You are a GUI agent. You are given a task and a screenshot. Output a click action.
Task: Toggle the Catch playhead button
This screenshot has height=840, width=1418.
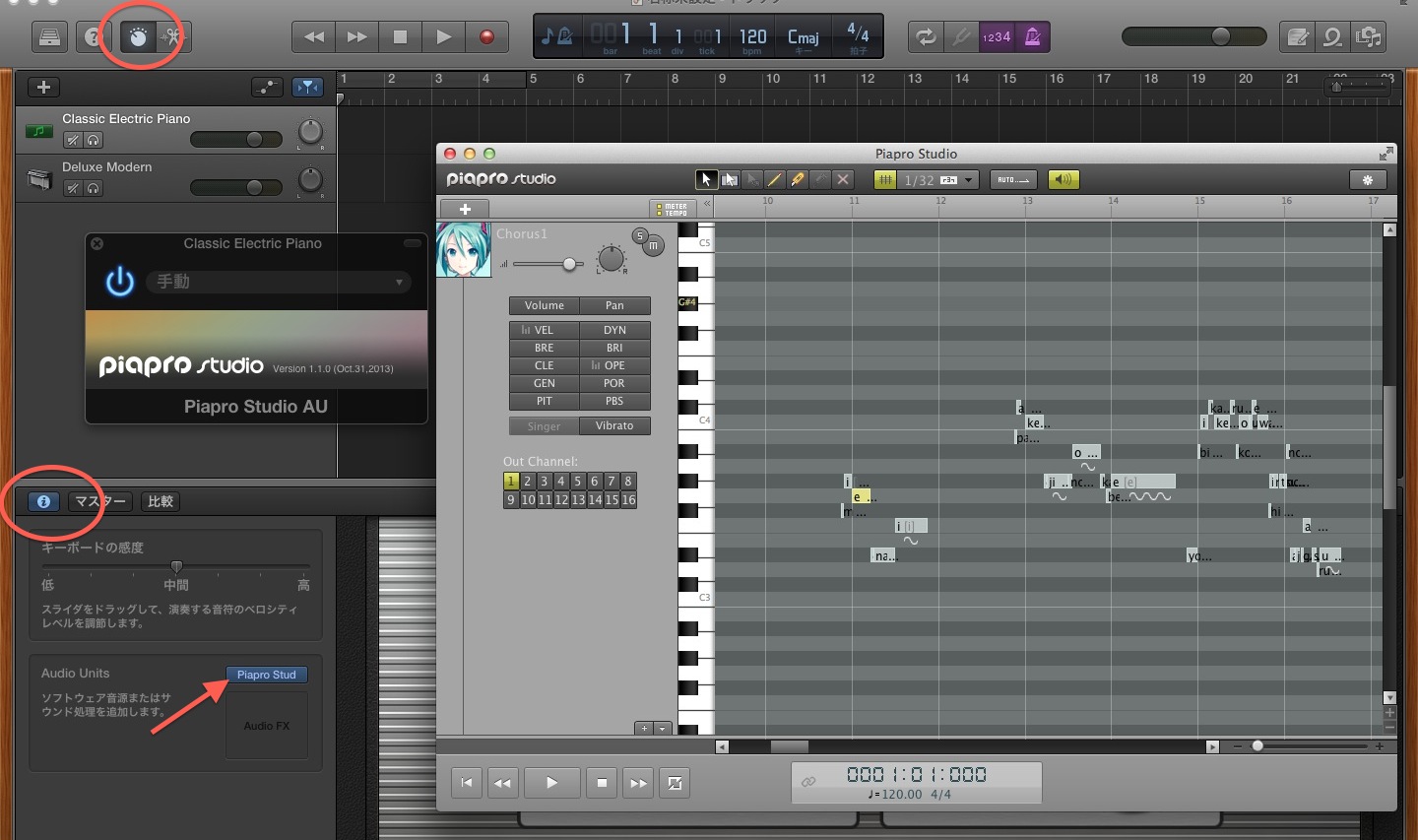coord(308,88)
